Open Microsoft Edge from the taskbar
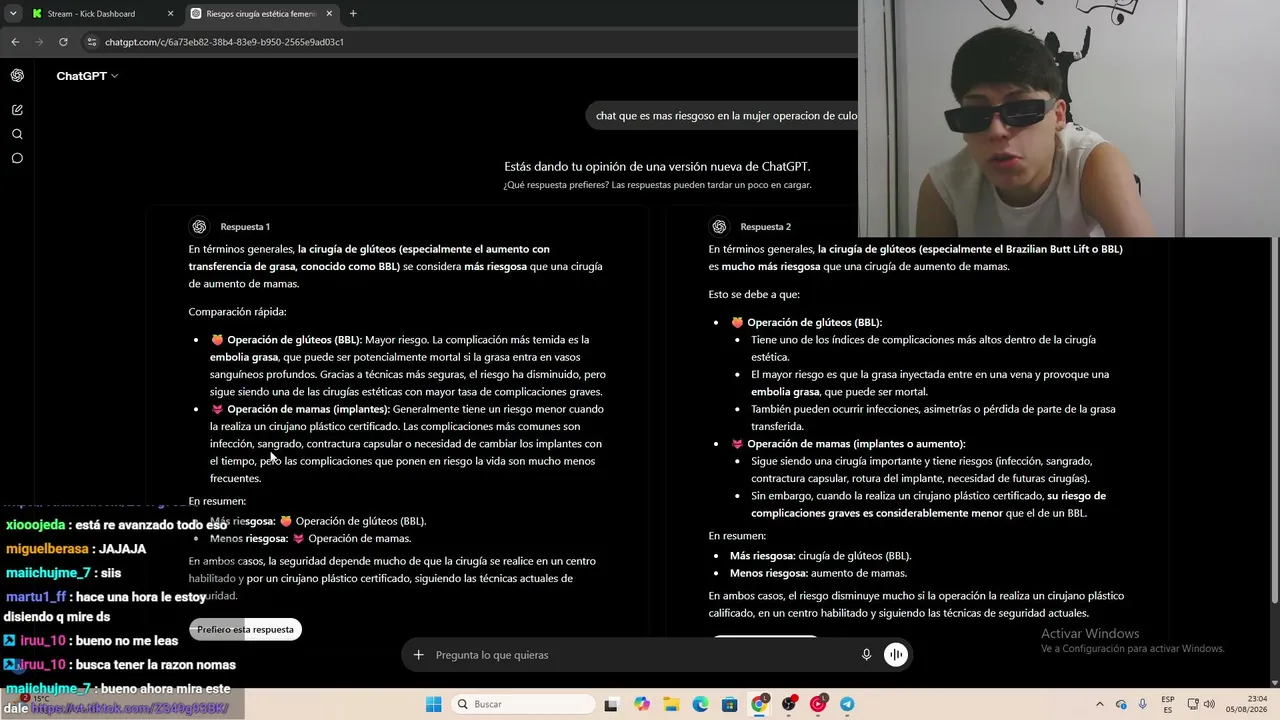Image resolution: width=1280 pixels, height=720 pixels. pyautogui.click(x=700, y=704)
